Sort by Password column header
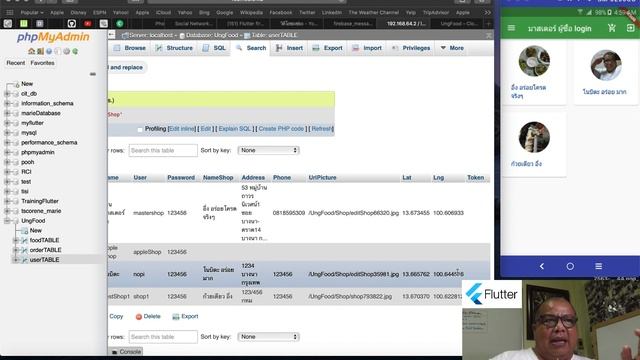Viewport: 640px width, 360px height. click(181, 178)
